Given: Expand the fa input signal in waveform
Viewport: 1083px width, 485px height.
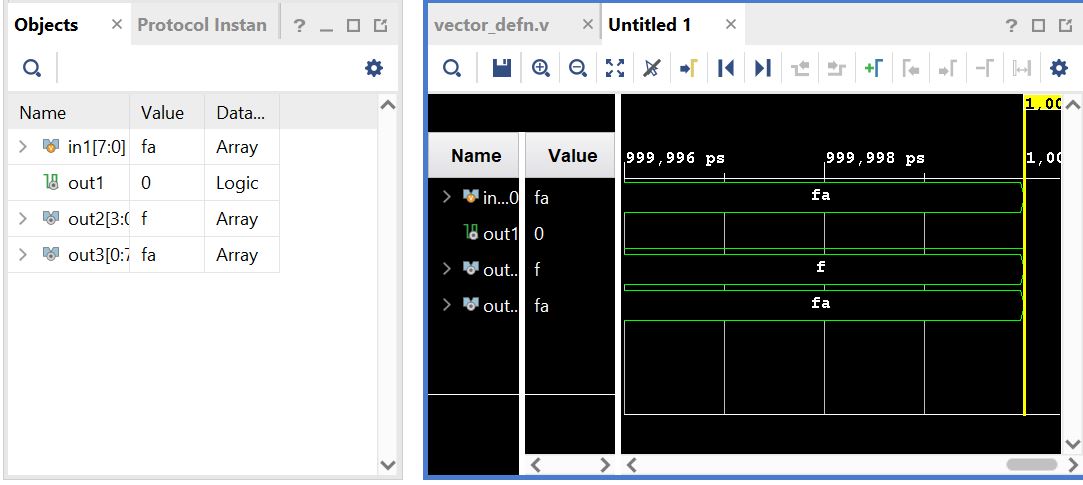Looking at the screenshot, I should [x=446, y=197].
